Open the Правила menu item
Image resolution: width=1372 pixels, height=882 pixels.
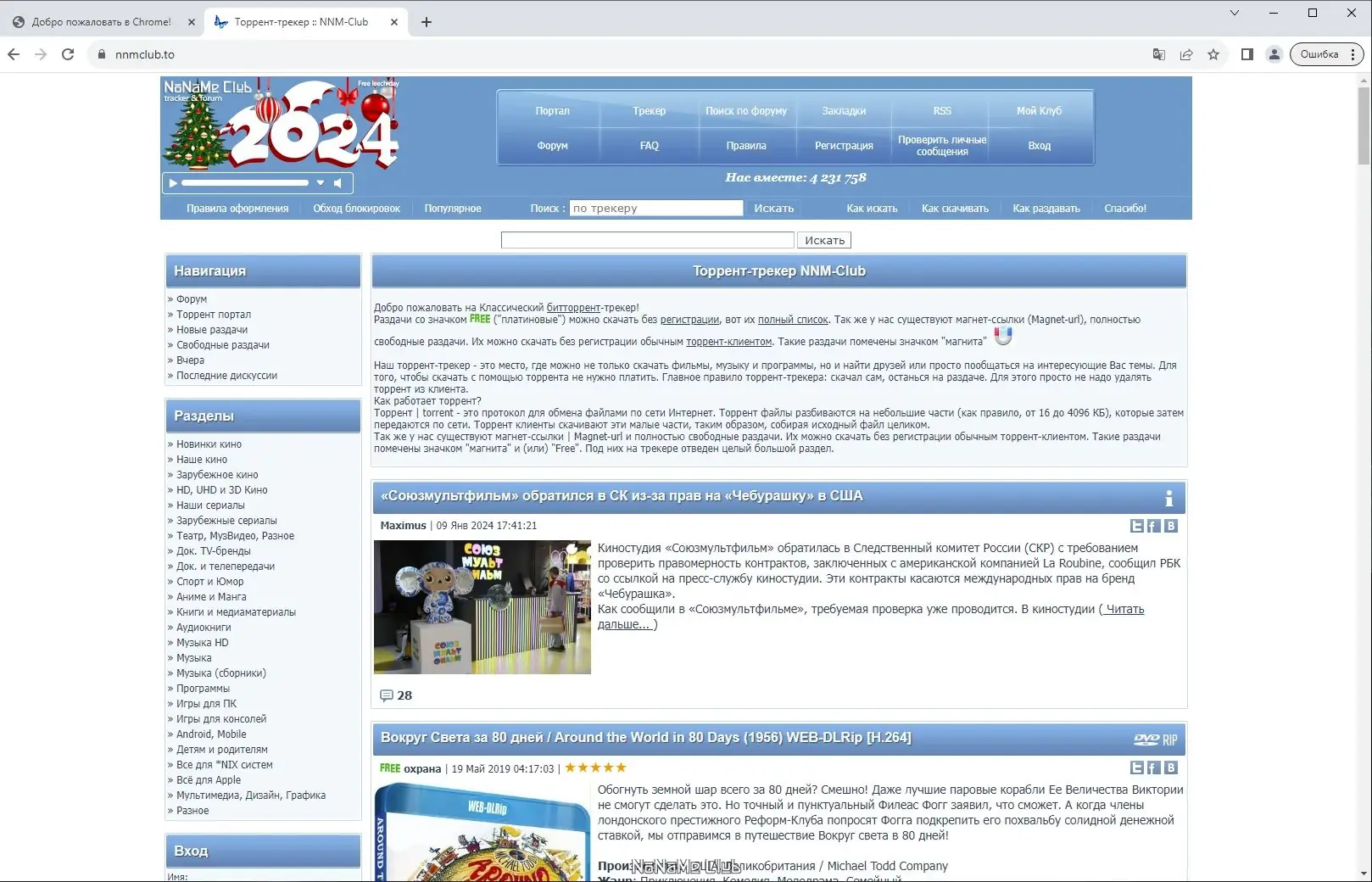click(746, 146)
